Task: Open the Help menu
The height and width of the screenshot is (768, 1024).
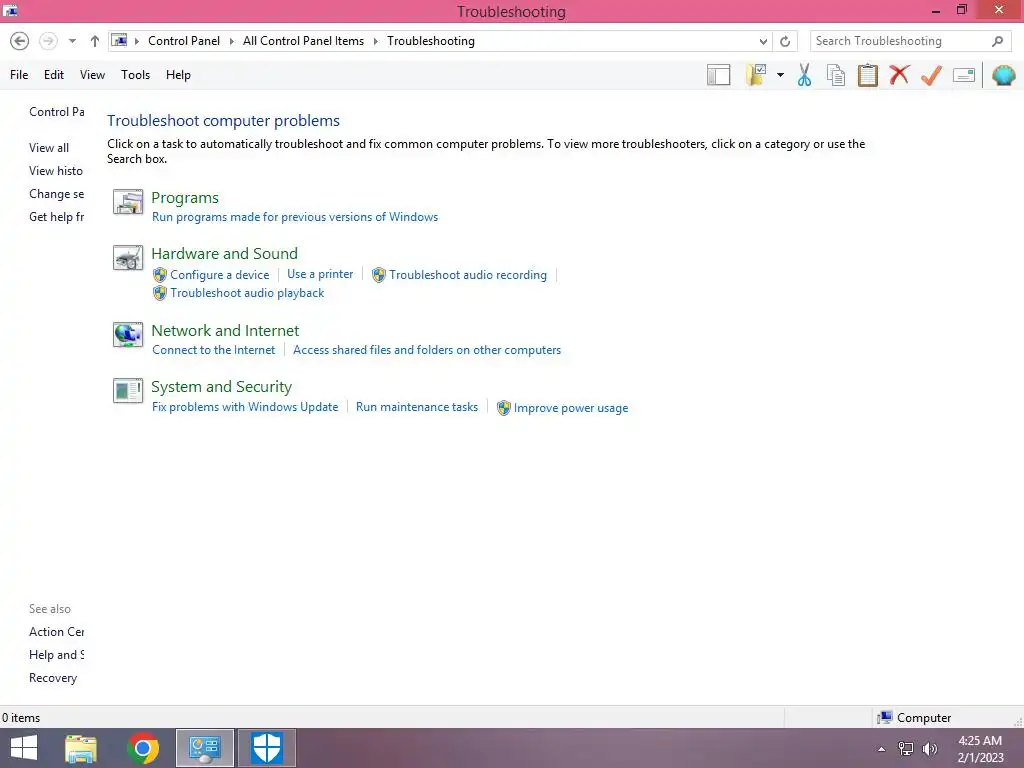Action: [178, 75]
